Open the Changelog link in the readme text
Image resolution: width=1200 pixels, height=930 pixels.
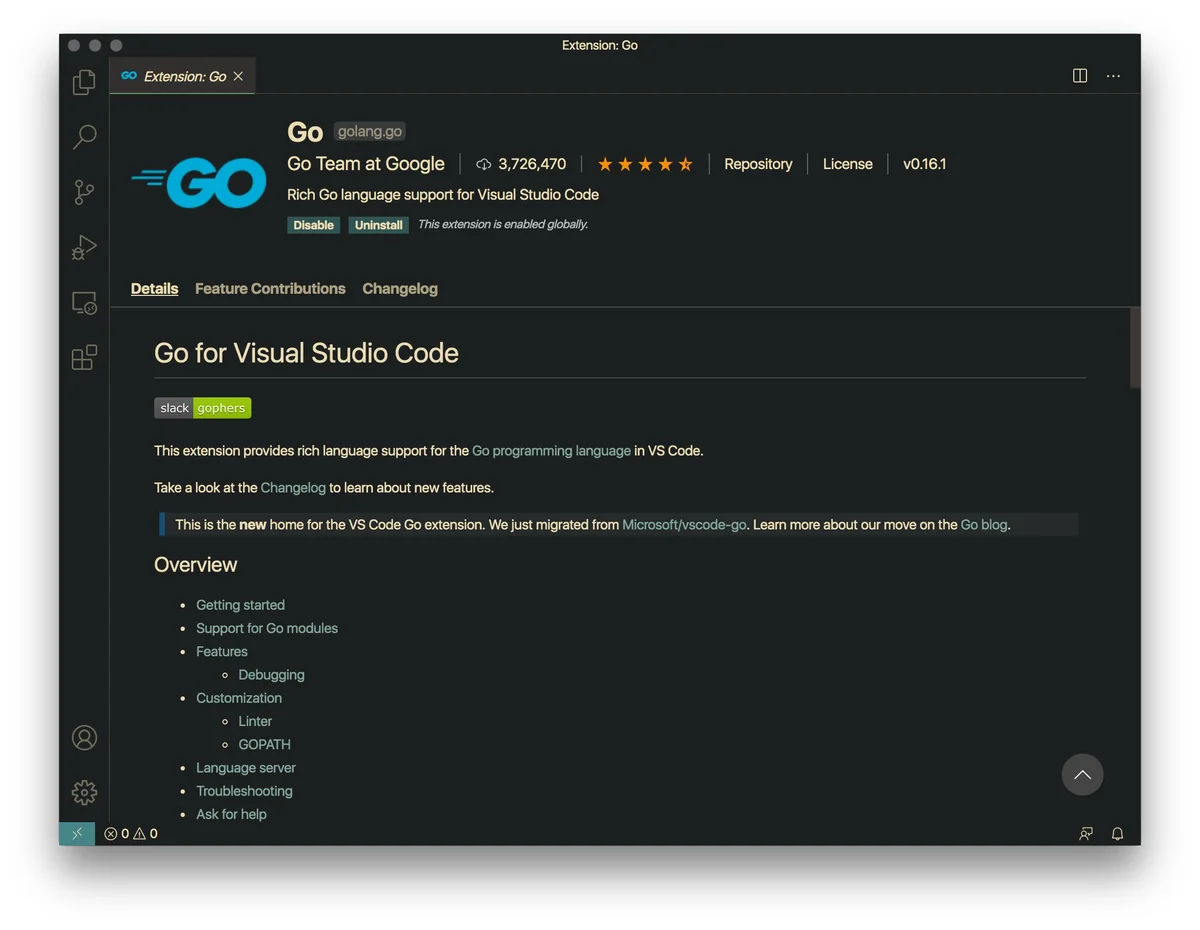pos(293,488)
